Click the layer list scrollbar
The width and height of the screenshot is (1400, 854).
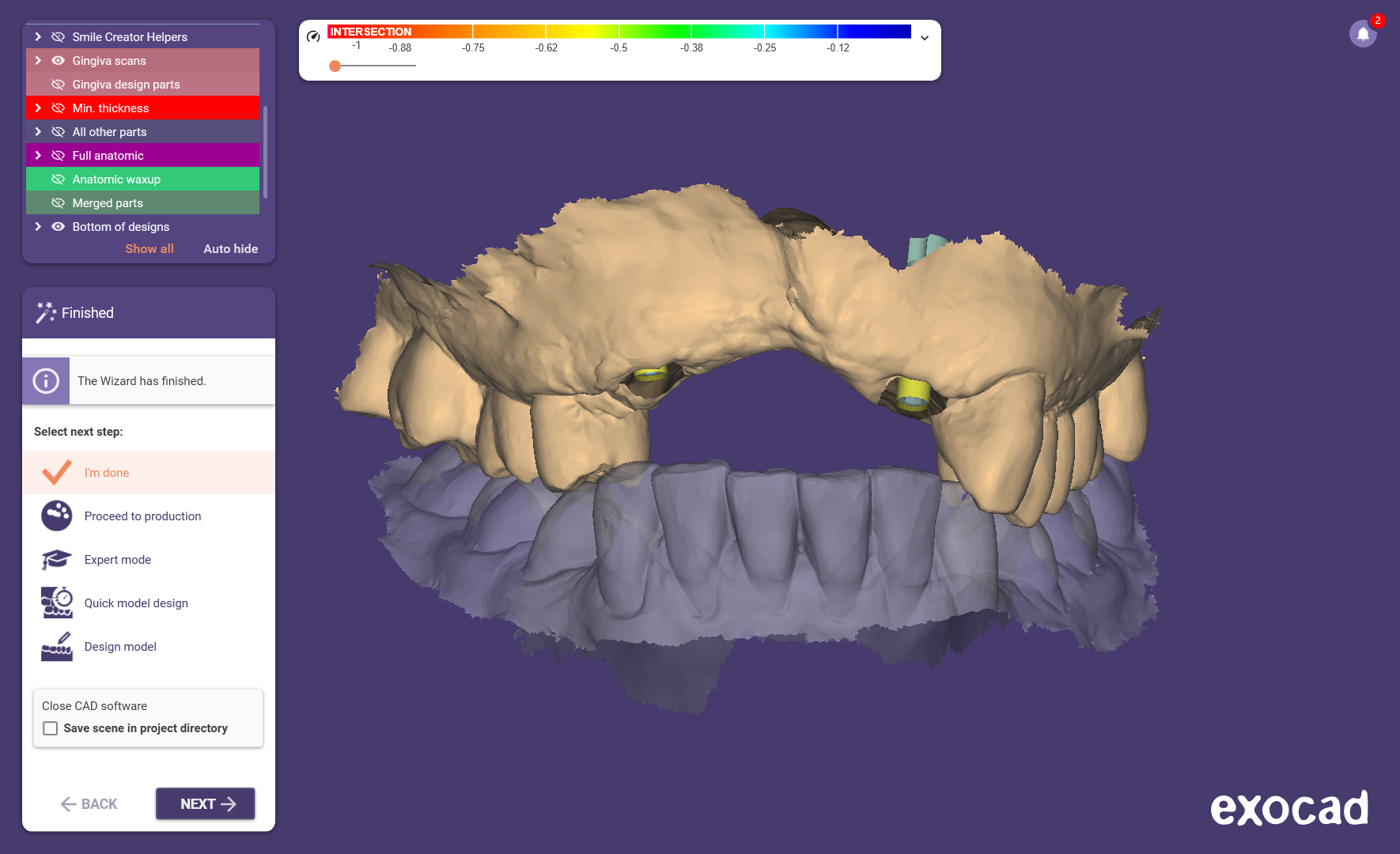pos(266,150)
